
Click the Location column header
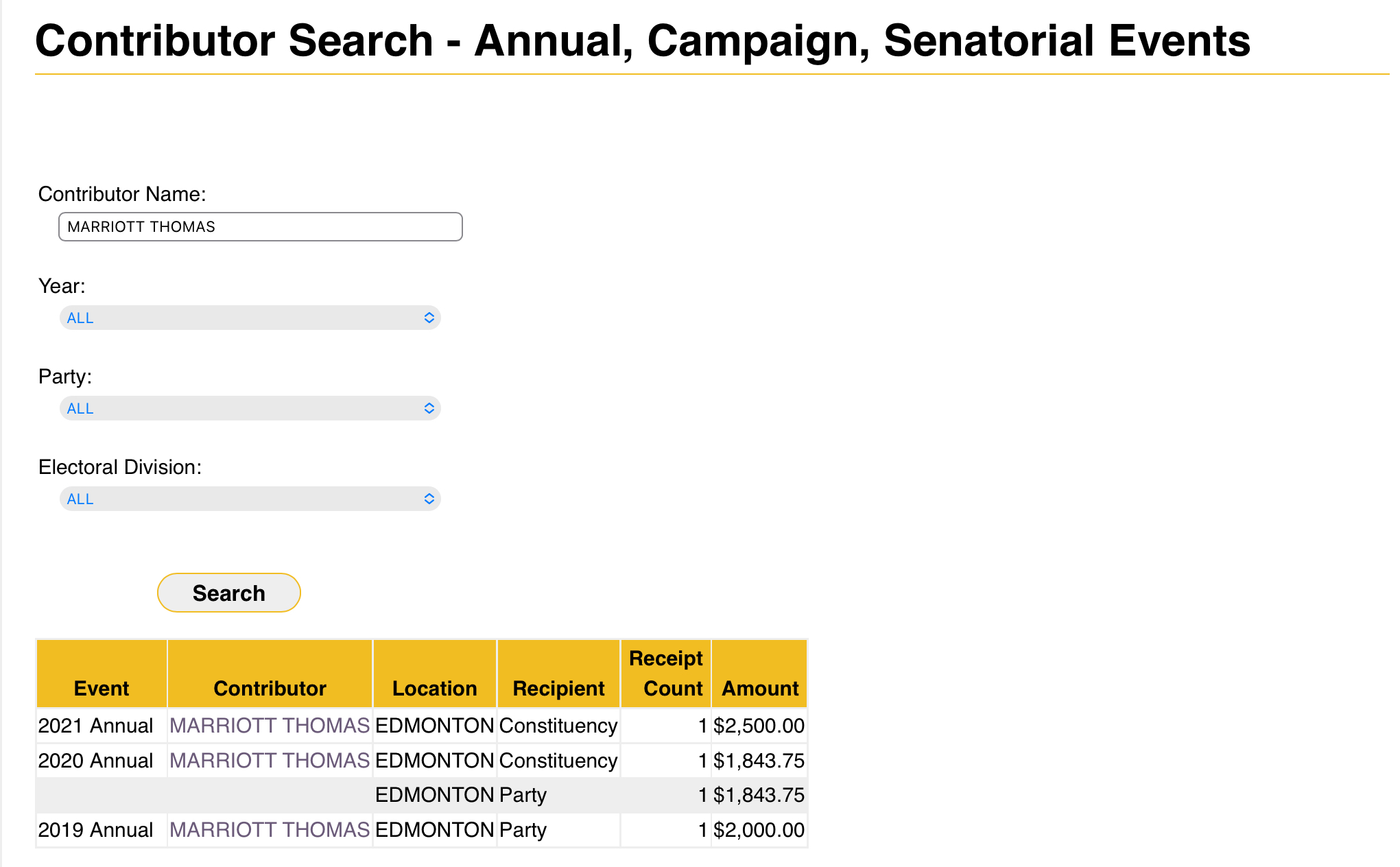(434, 688)
